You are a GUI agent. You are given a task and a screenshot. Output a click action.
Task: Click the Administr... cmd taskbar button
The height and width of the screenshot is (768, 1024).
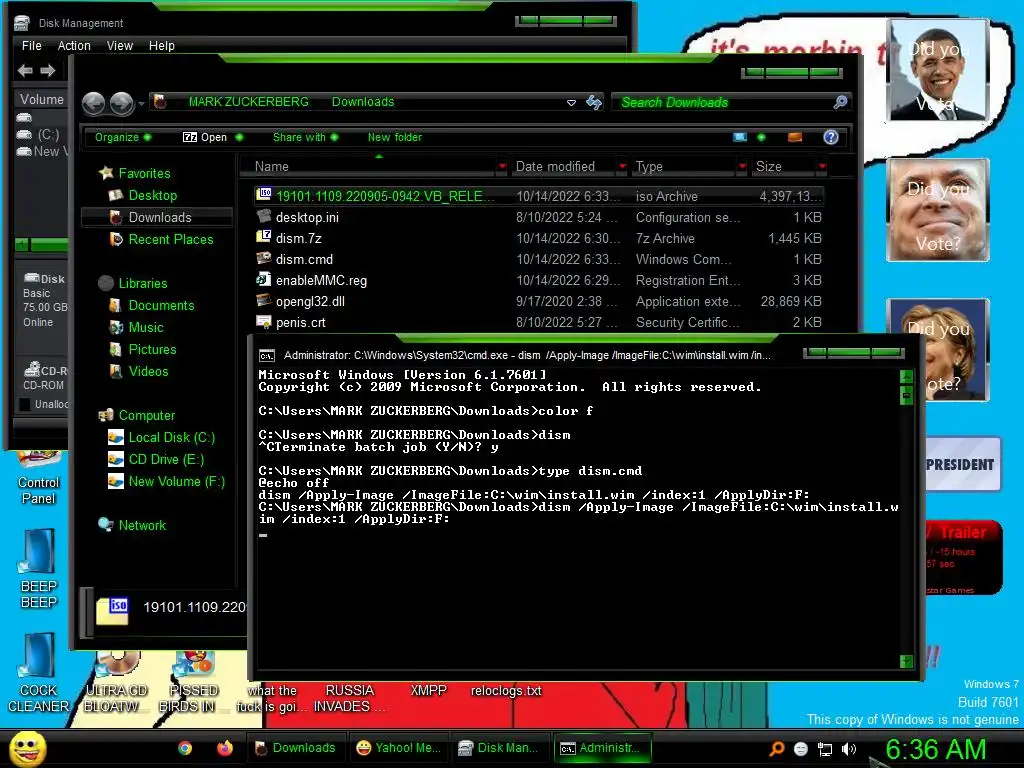[x=601, y=748]
